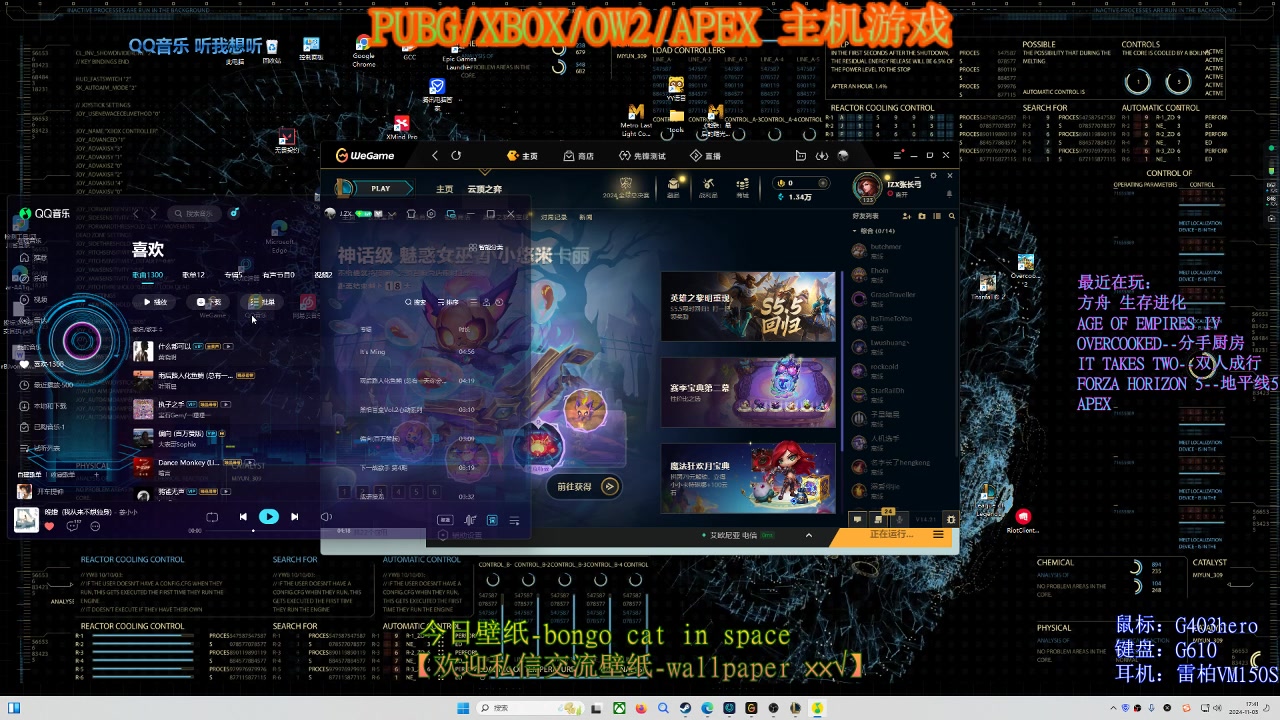Open League chat bubble icon

click(x=857, y=519)
